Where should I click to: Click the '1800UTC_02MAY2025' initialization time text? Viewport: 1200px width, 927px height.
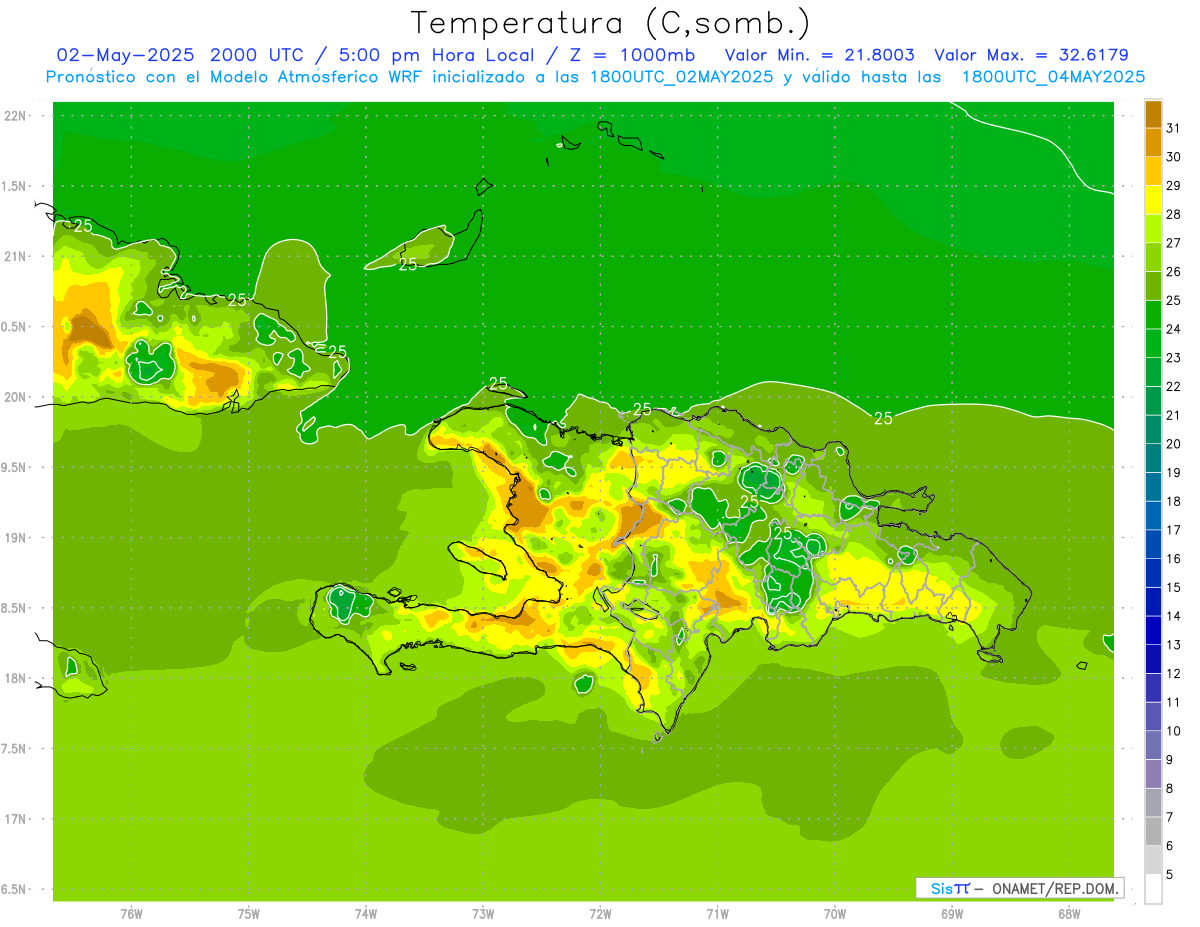click(x=677, y=77)
